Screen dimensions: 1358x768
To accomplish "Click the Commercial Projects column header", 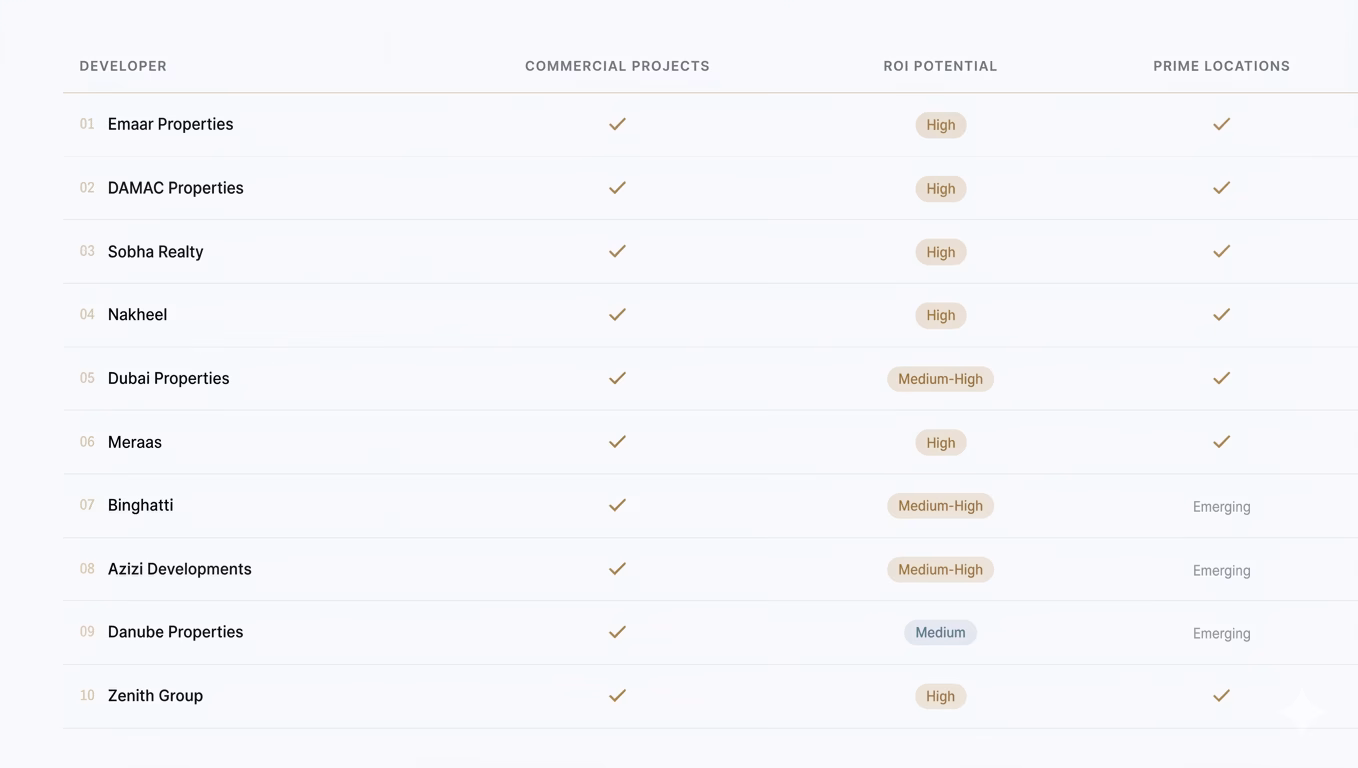I will tap(617, 66).
